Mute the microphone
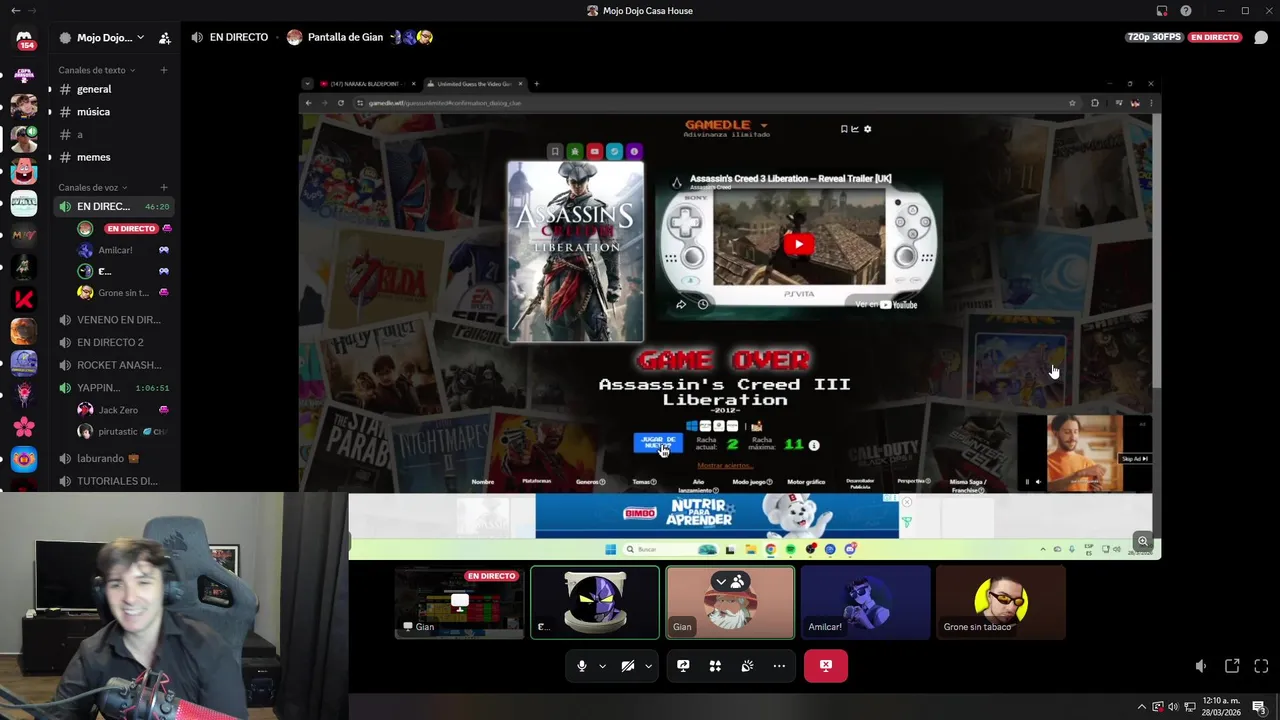This screenshot has height=720, width=1280. pos(582,666)
